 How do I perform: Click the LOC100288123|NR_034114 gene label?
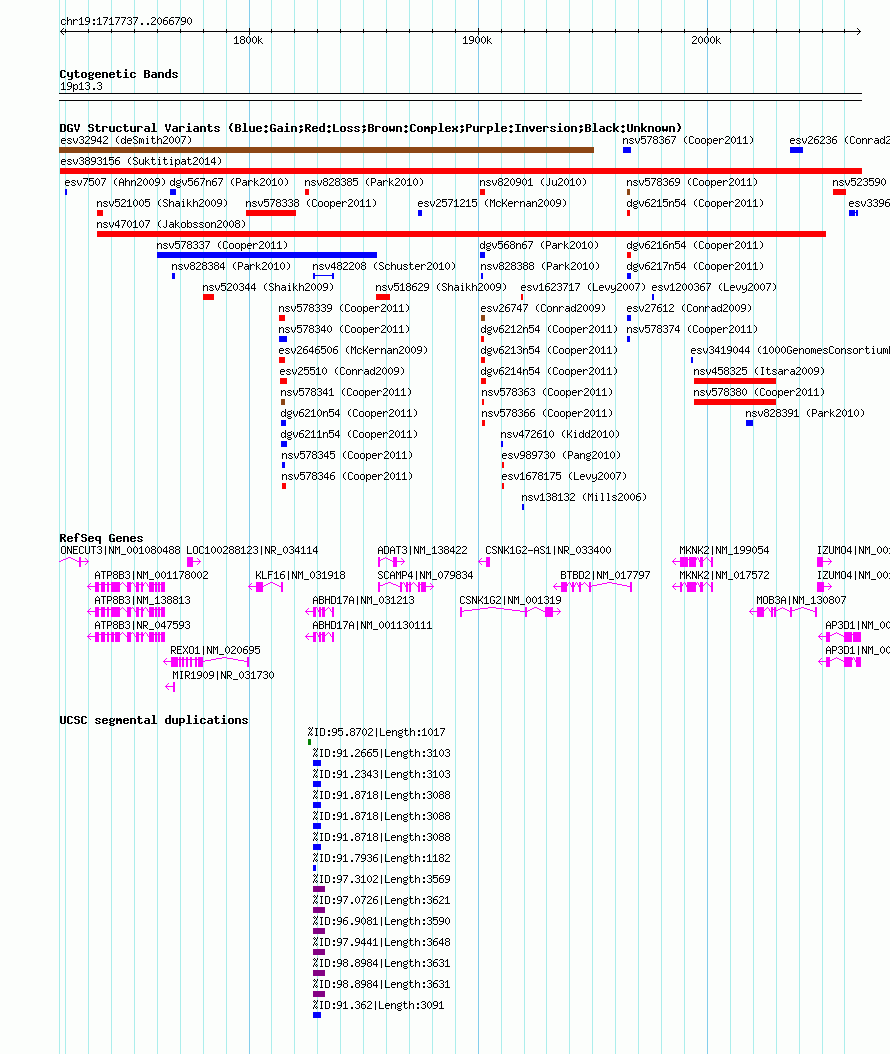click(252, 550)
